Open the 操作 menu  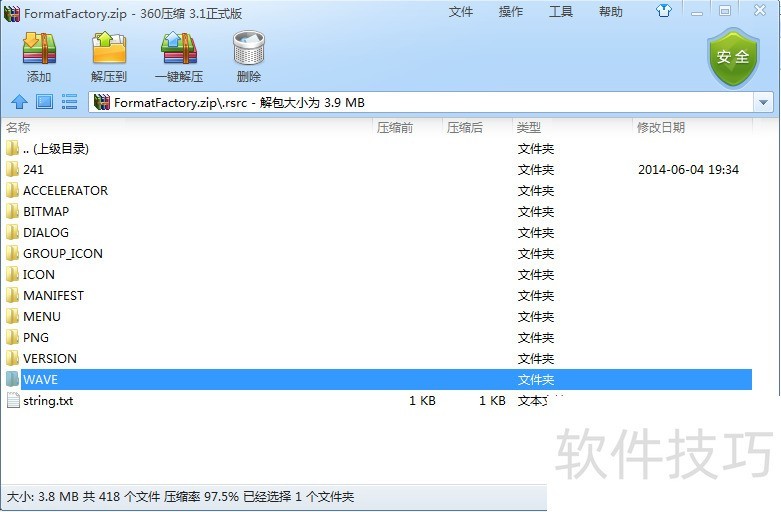(x=511, y=11)
